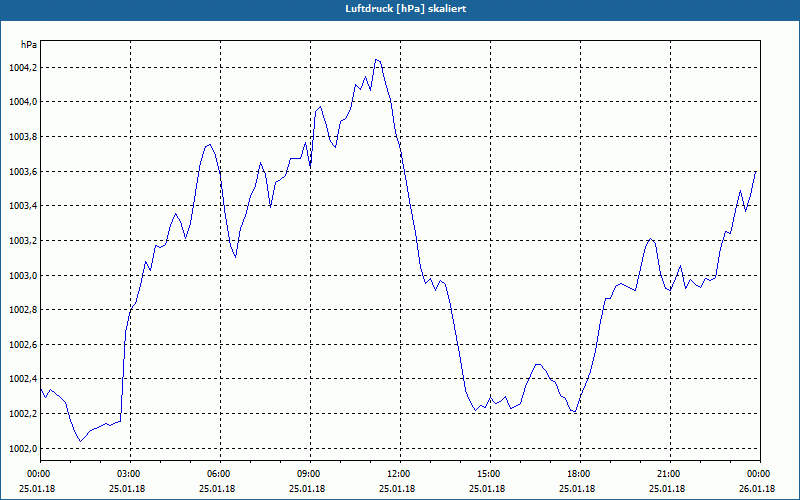Click the 15:00 time label
This screenshot has width=800, height=500.
coord(489,473)
